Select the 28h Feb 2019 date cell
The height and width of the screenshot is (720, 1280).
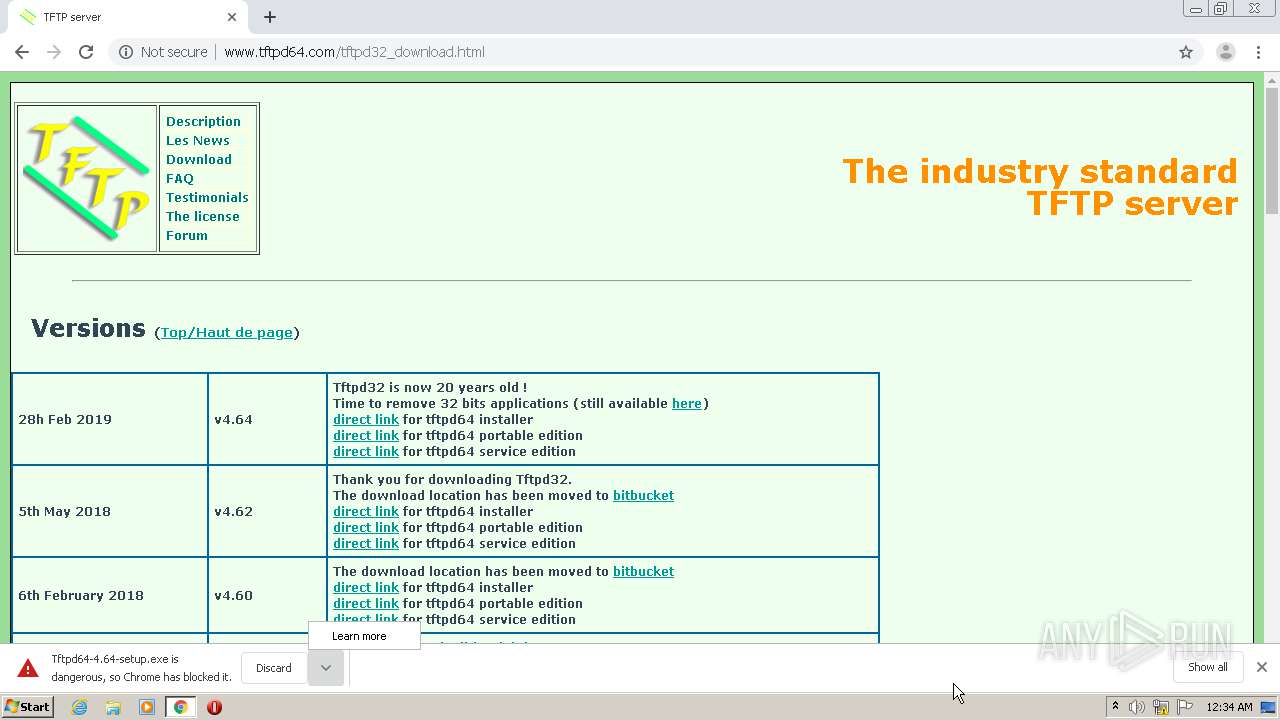tap(110, 419)
